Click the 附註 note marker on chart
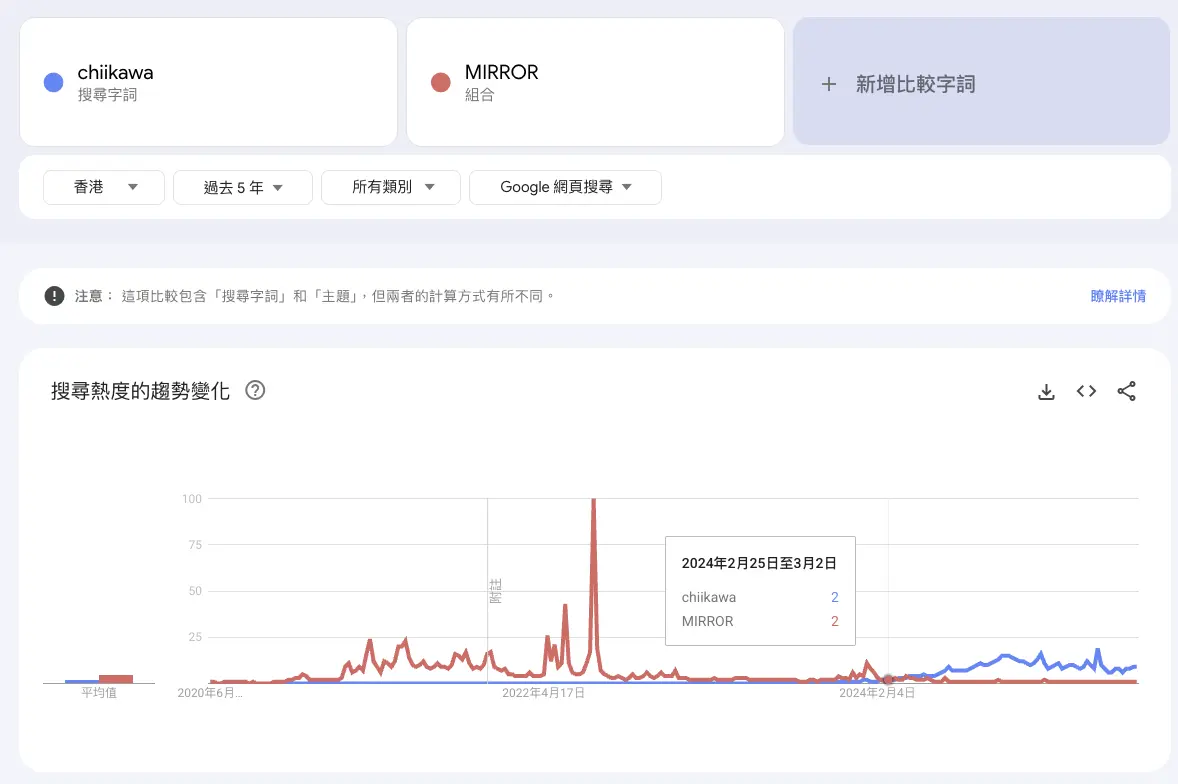This screenshot has width=1178, height=784. 495,591
